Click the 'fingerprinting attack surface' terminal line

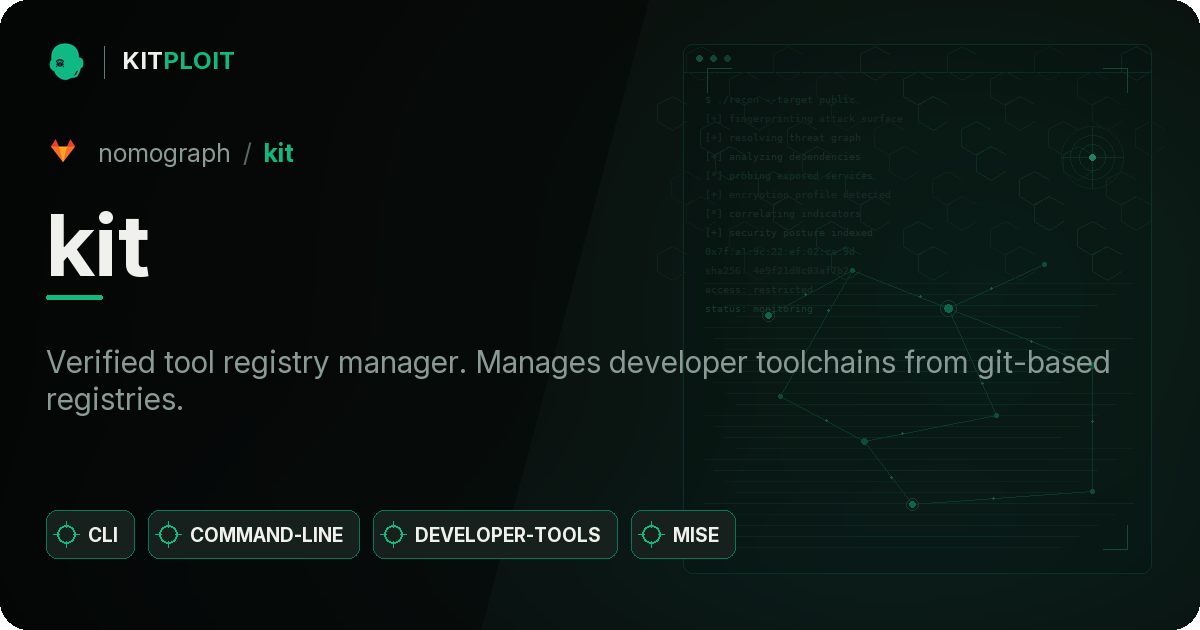(803, 119)
